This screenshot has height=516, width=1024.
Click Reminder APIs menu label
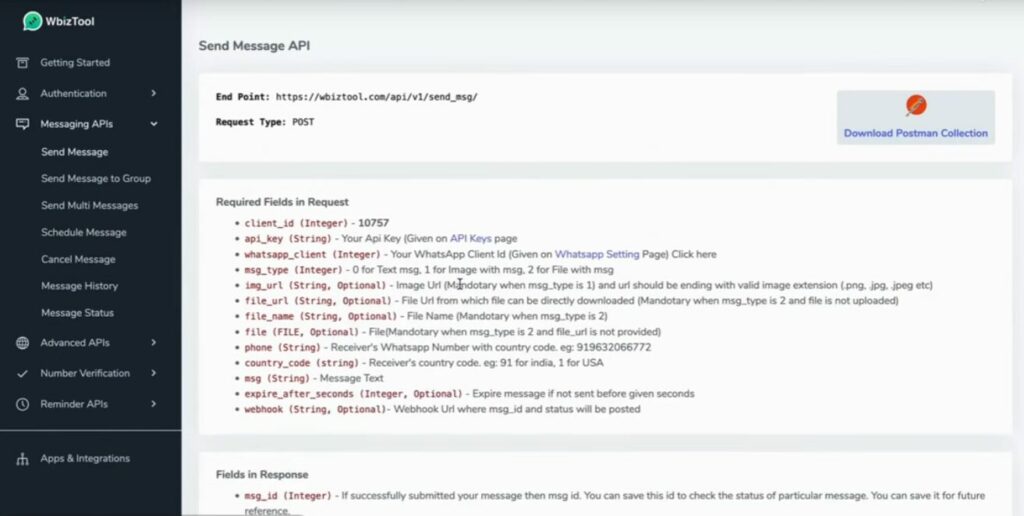pyautogui.click(x=74, y=404)
